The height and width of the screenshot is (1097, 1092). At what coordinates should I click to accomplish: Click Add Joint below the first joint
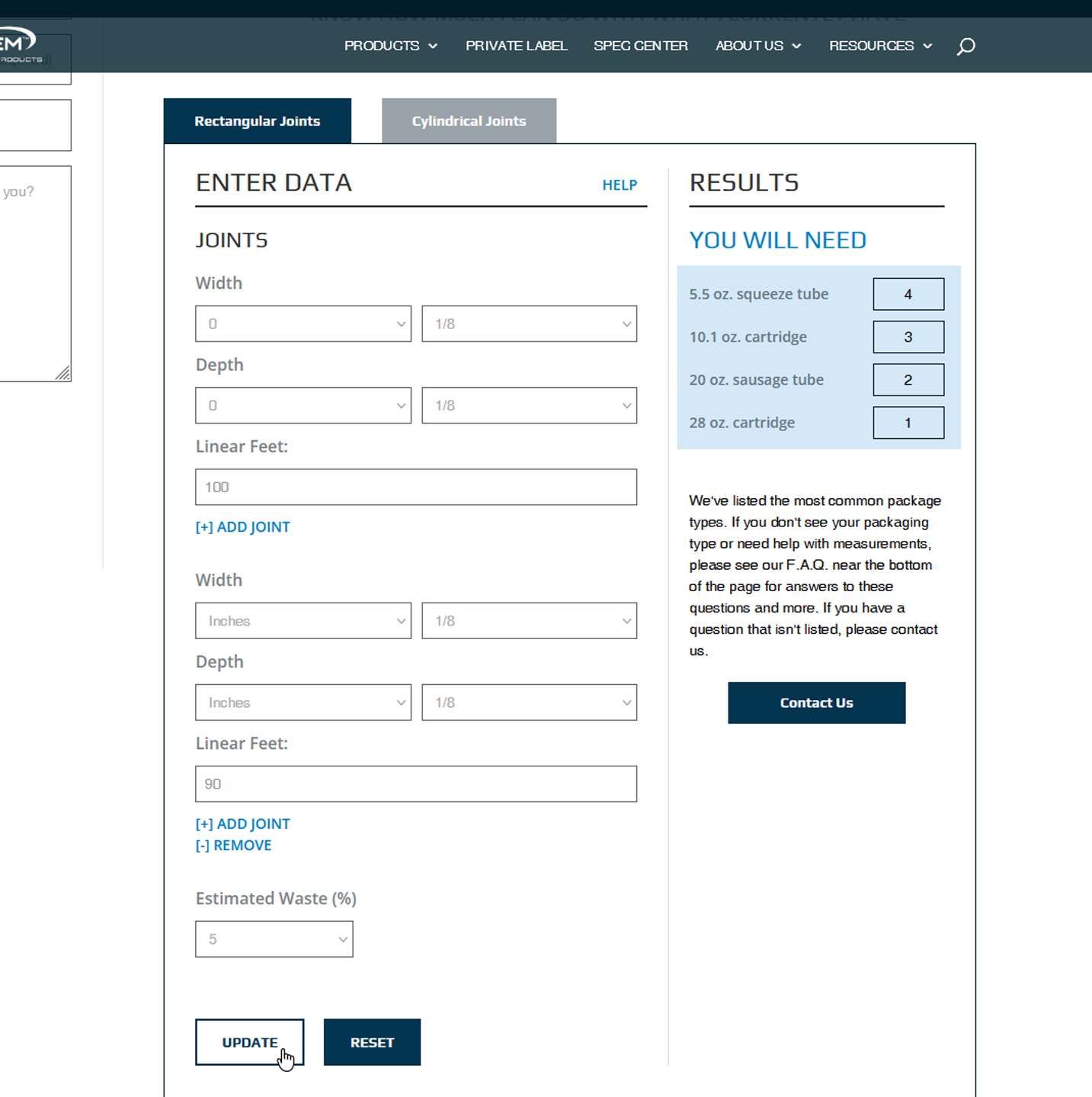tap(242, 527)
